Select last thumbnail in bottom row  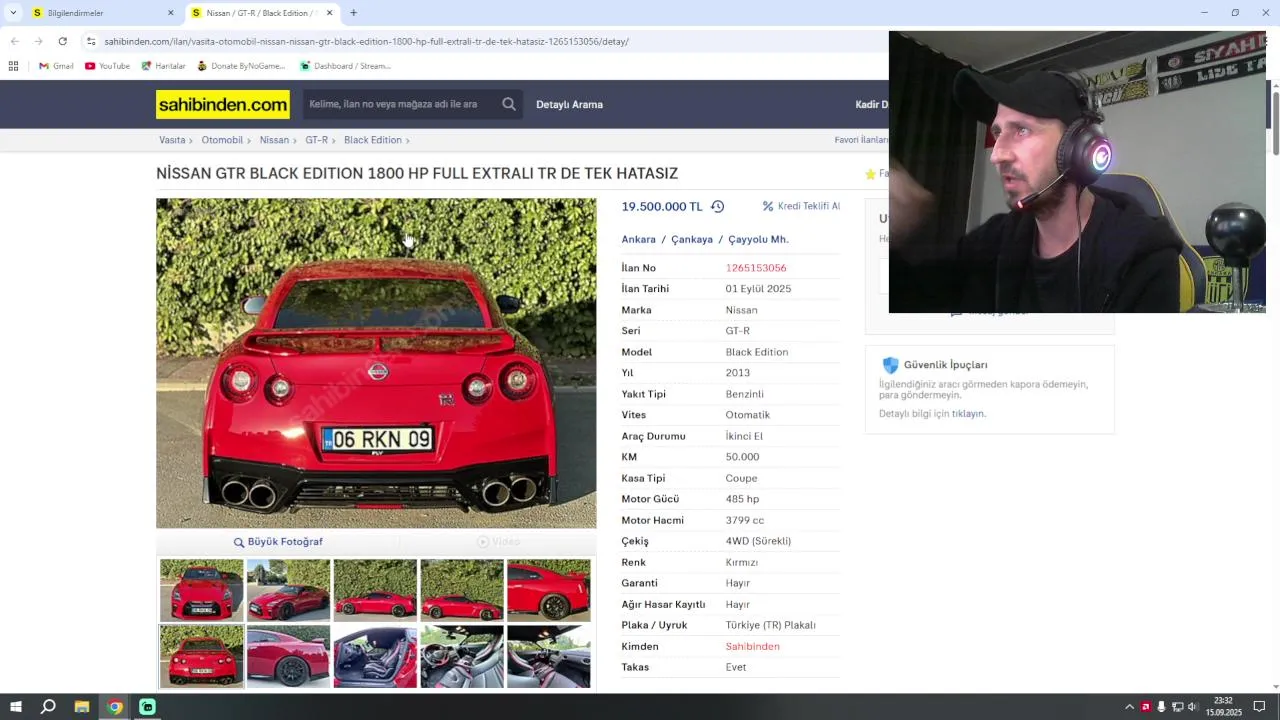click(x=549, y=656)
